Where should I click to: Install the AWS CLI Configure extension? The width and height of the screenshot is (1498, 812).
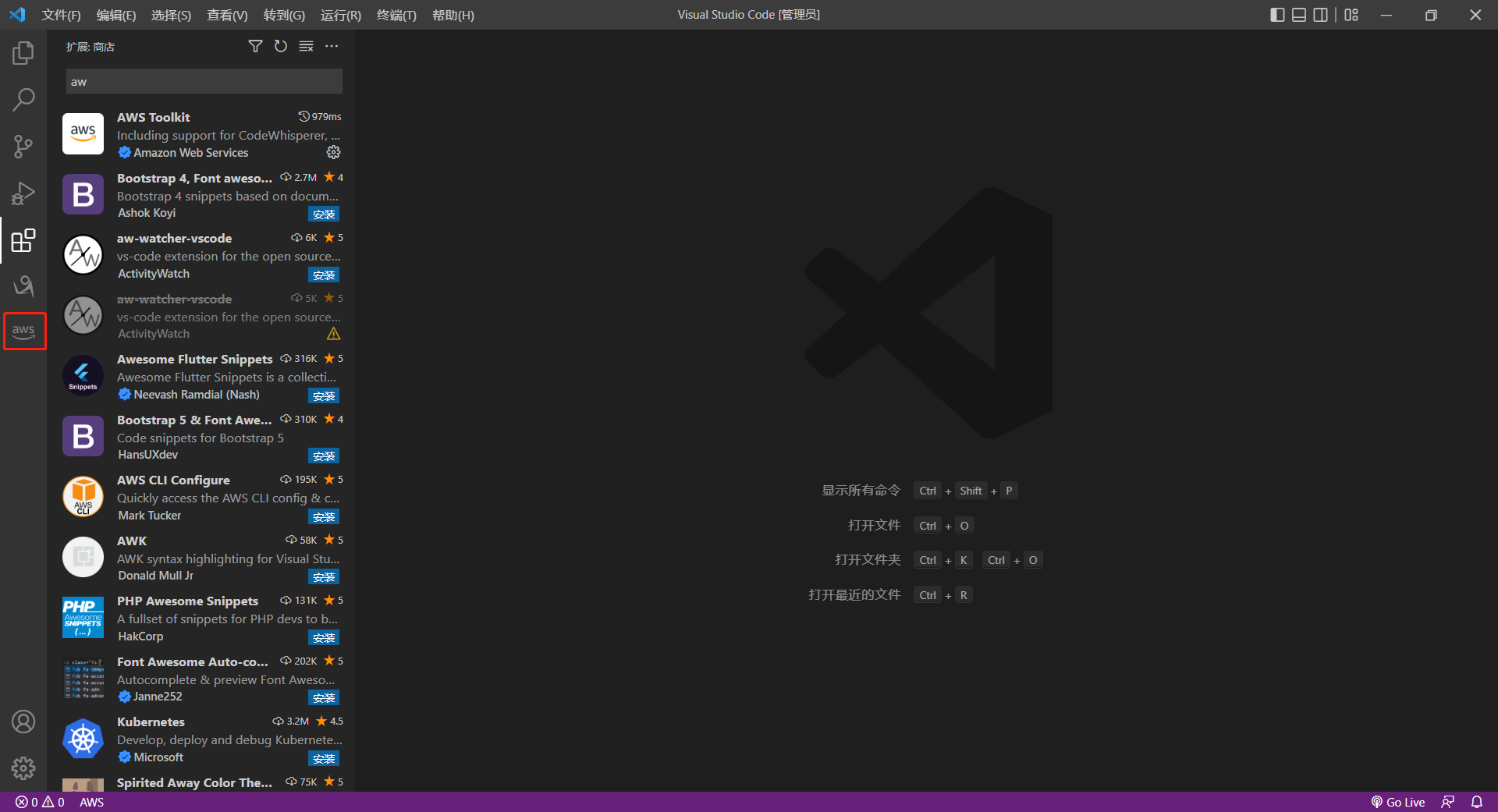point(324,516)
